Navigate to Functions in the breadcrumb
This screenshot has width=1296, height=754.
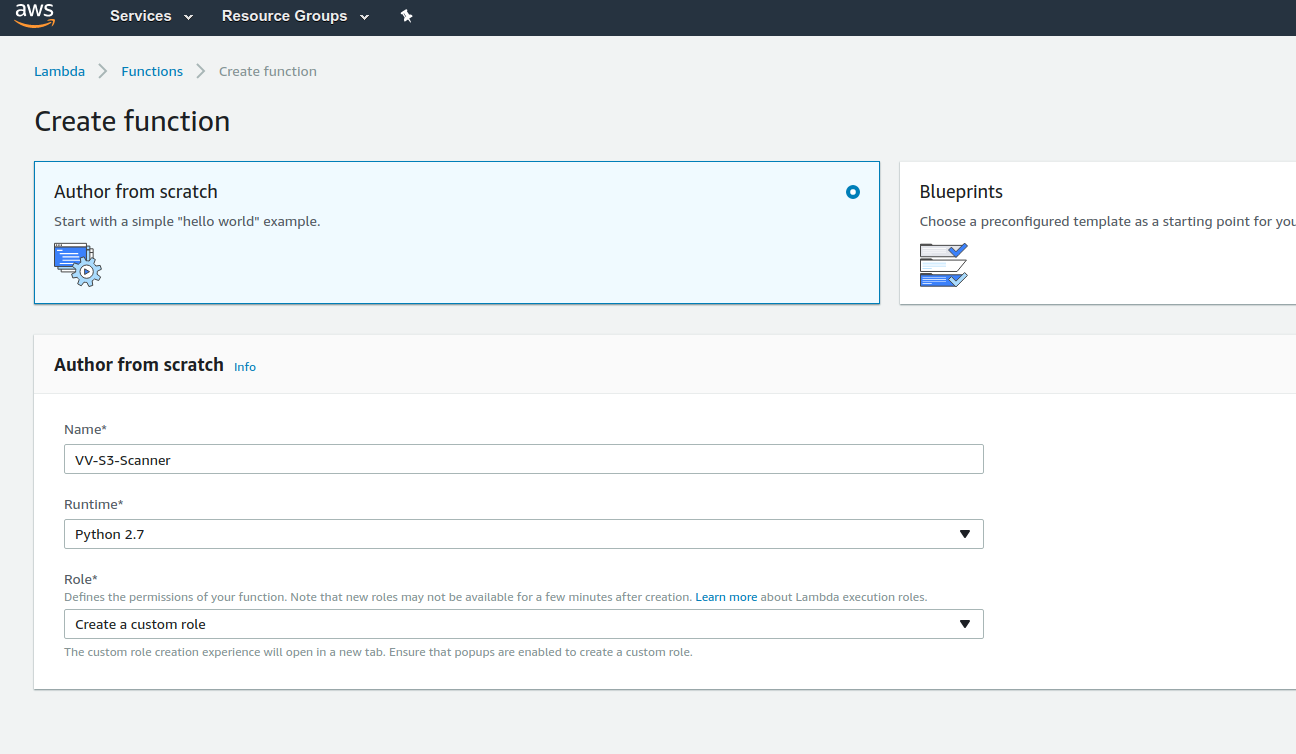[x=152, y=71]
